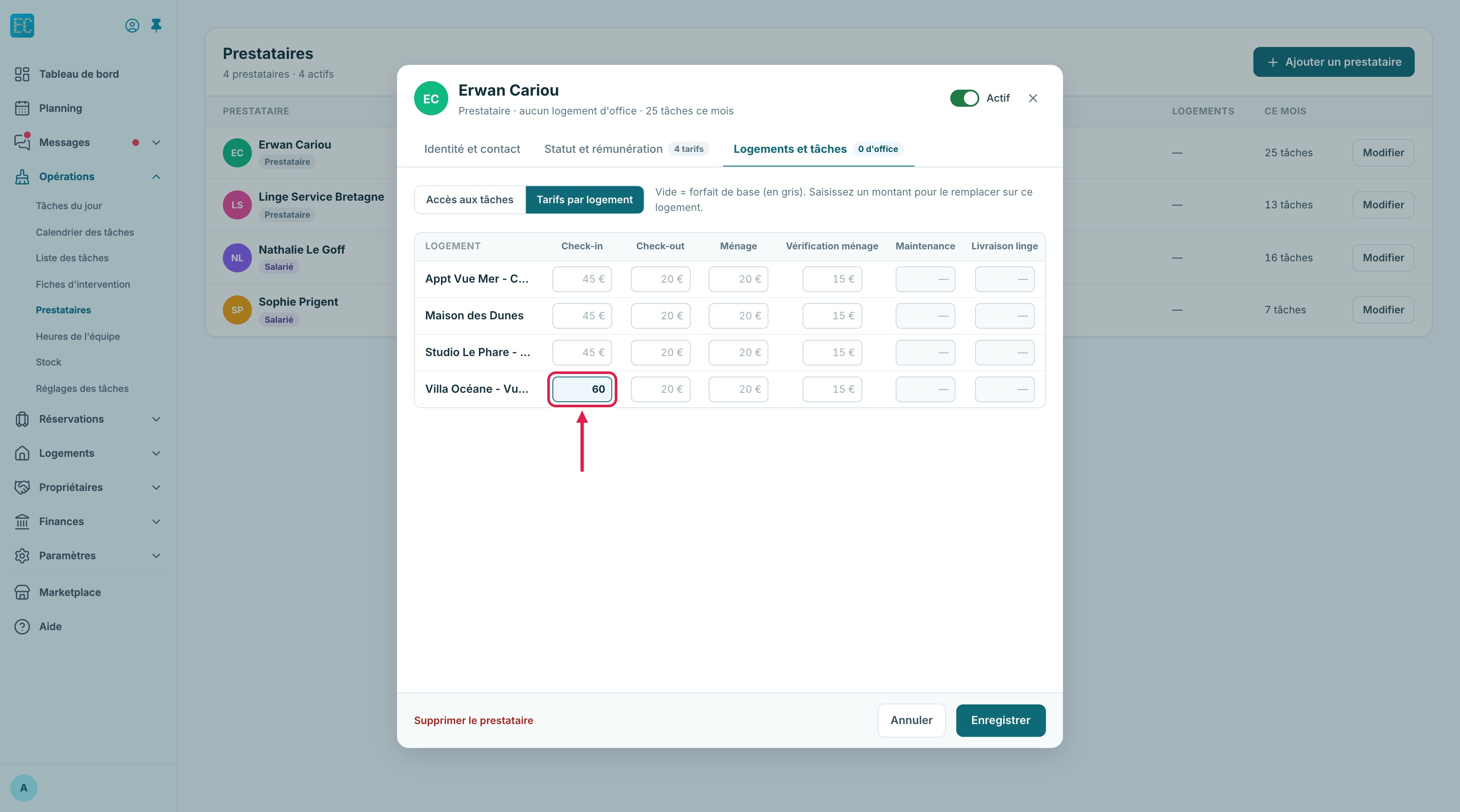The width and height of the screenshot is (1460, 812).
Task: Toggle the Actif switch off
Action: 964,98
